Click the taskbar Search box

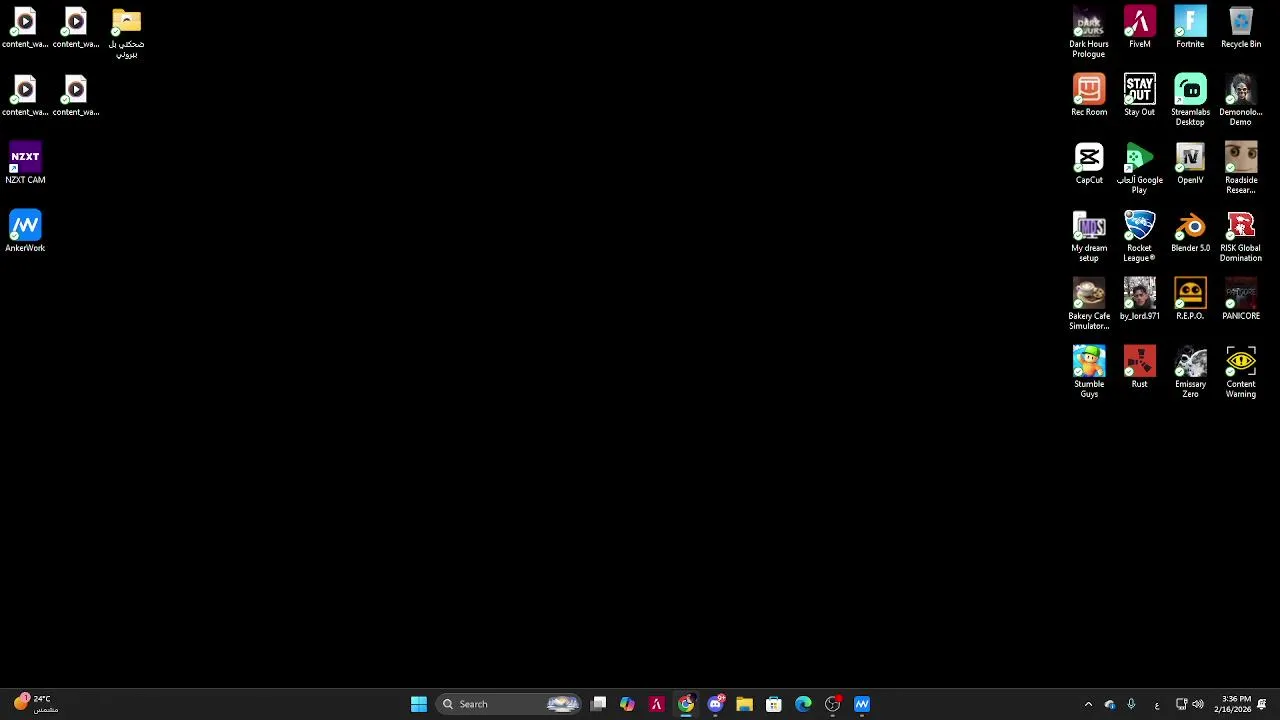pyautogui.click(x=510, y=704)
